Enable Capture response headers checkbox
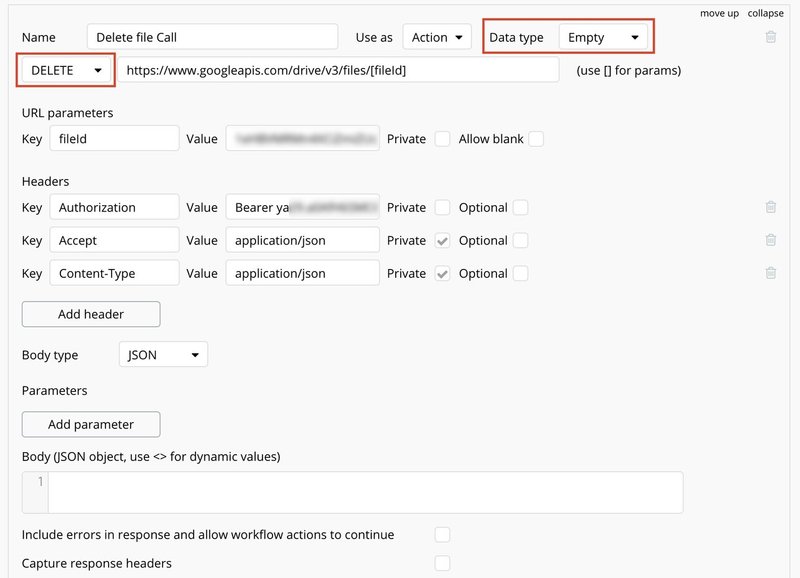800x578 pixels. (x=442, y=563)
